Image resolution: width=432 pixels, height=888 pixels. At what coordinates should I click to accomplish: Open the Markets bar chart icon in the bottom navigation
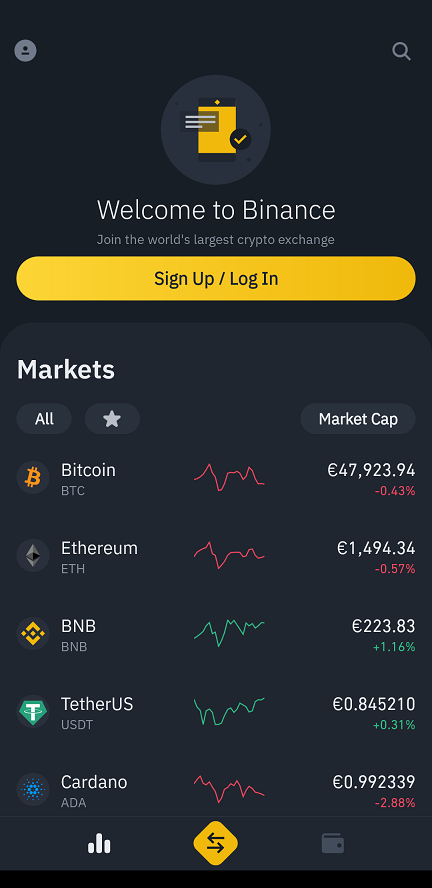pyautogui.click(x=99, y=843)
